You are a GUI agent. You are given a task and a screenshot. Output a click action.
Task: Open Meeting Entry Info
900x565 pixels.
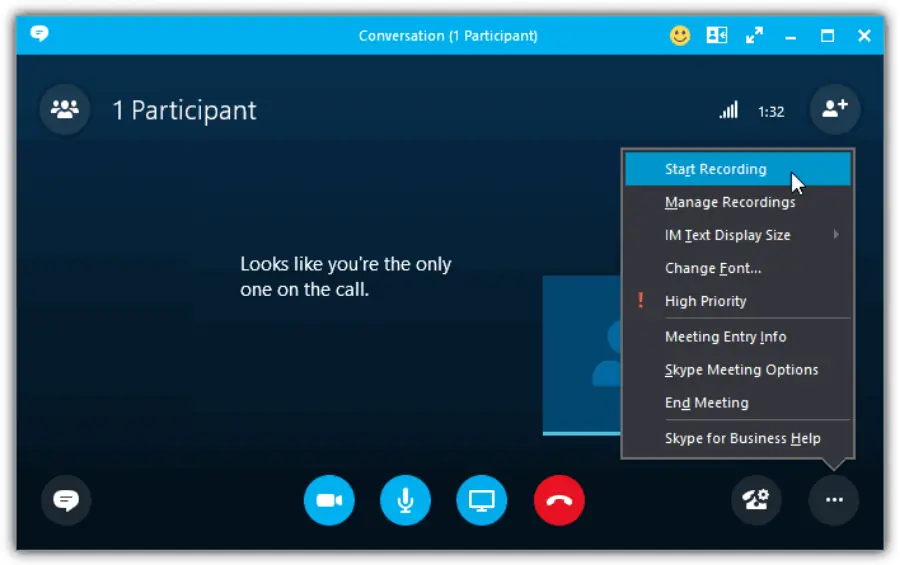[x=738, y=336]
